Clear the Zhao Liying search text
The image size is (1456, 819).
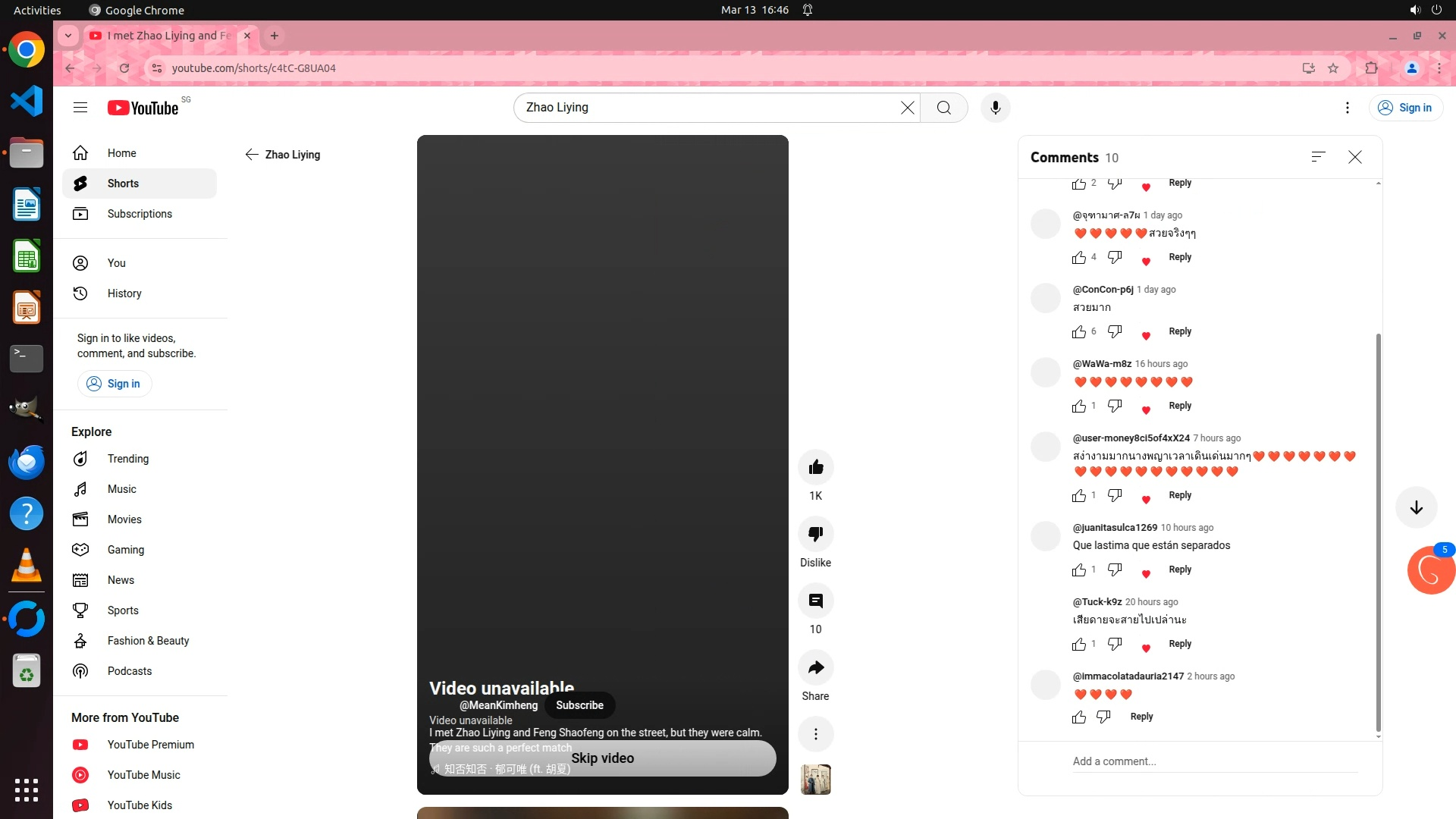(907, 108)
